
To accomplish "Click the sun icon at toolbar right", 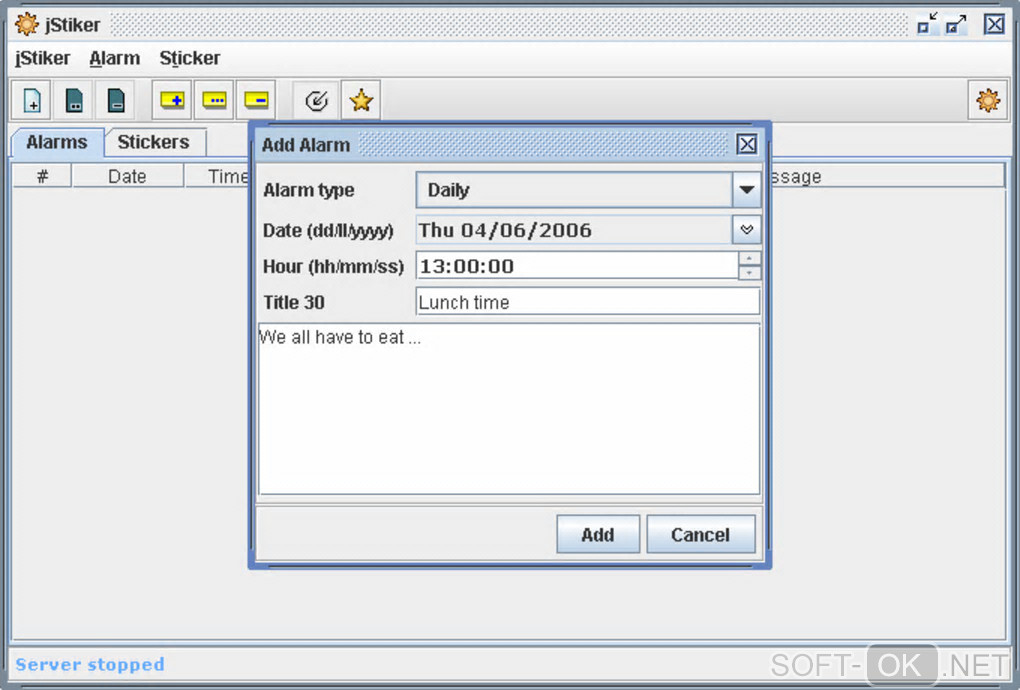I will click(987, 101).
